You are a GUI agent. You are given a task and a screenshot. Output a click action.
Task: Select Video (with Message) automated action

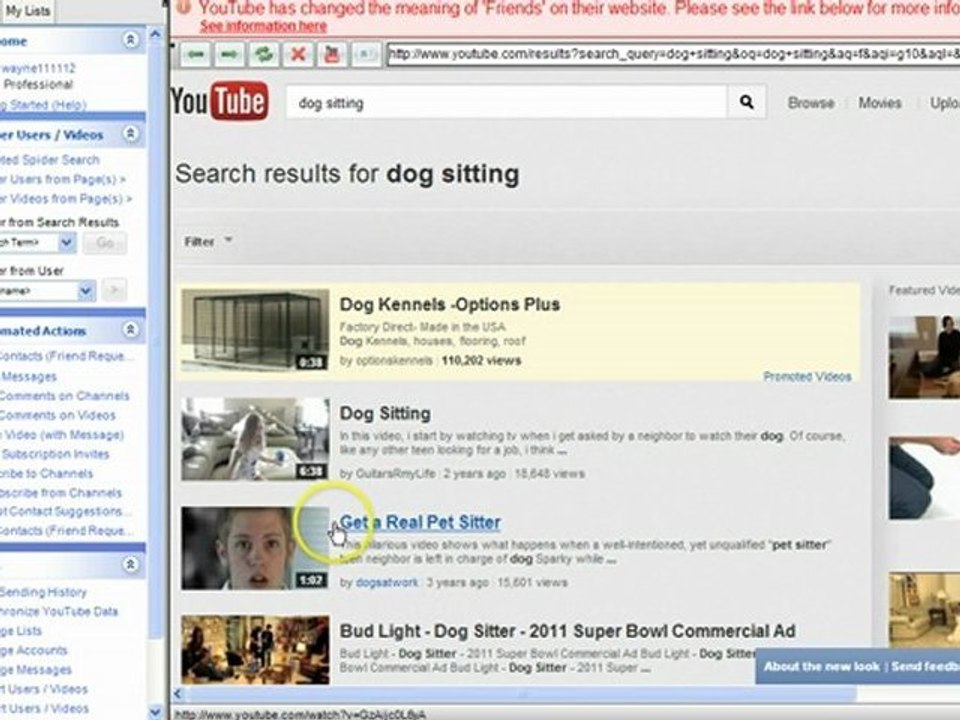coord(62,435)
